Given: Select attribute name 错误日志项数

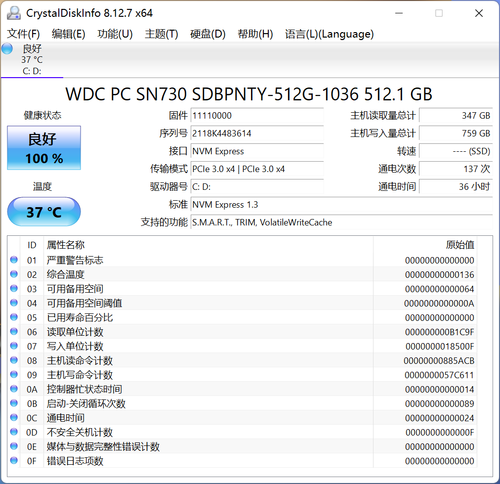Looking at the screenshot, I should (75, 461).
